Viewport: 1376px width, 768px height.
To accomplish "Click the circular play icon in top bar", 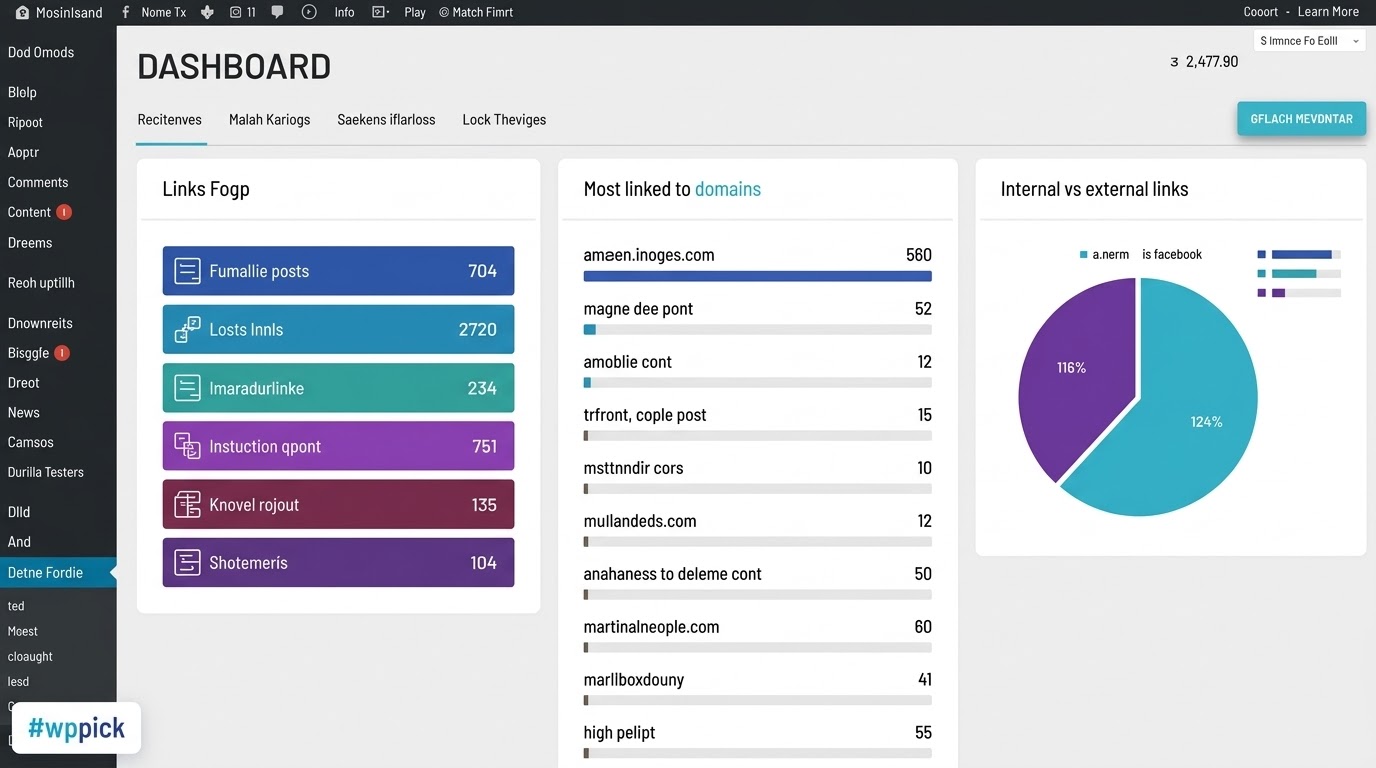I will (309, 12).
